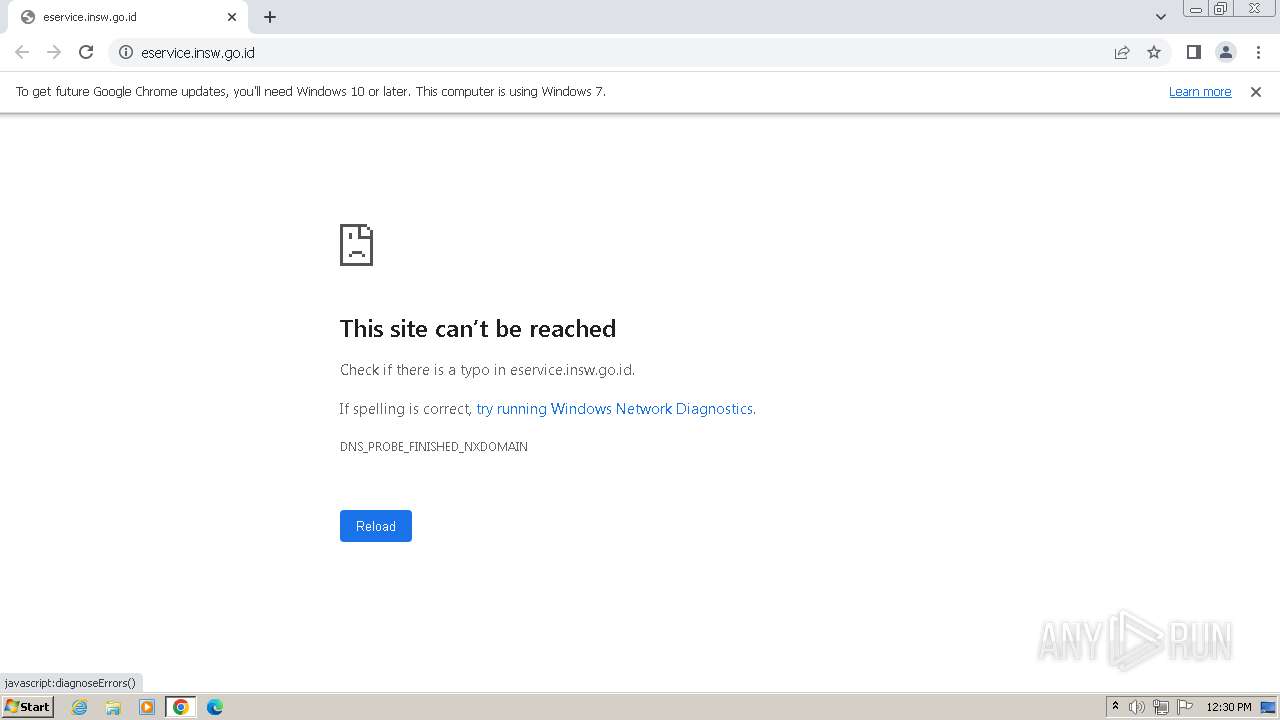
Task: Dismiss the Chrome update notification bar
Action: click(x=1256, y=92)
